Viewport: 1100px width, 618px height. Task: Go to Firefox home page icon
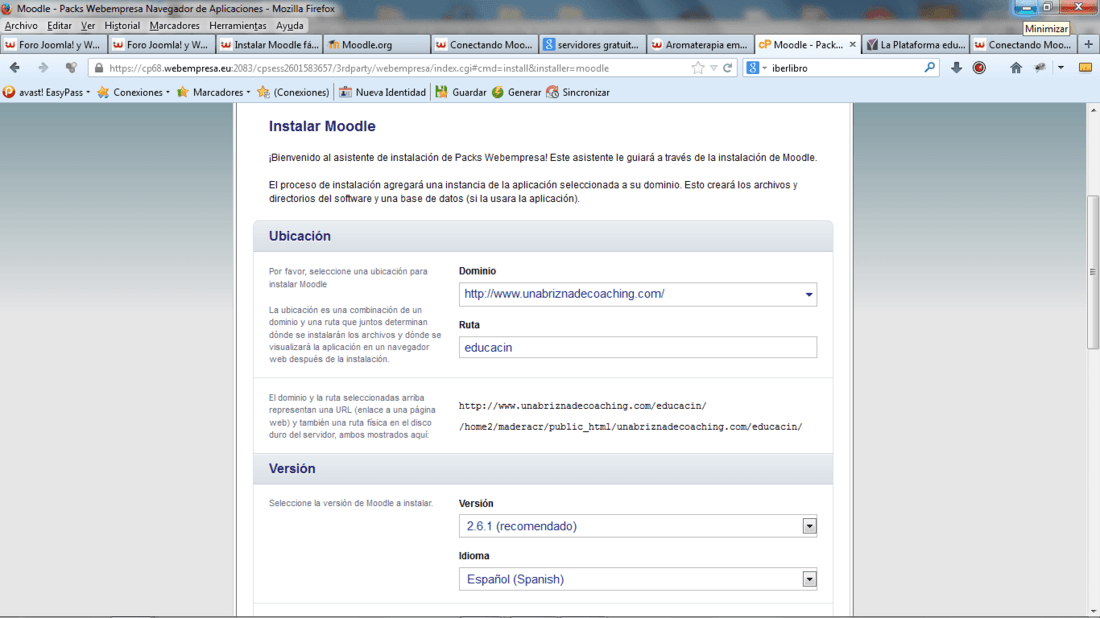tap(1016, 67)
